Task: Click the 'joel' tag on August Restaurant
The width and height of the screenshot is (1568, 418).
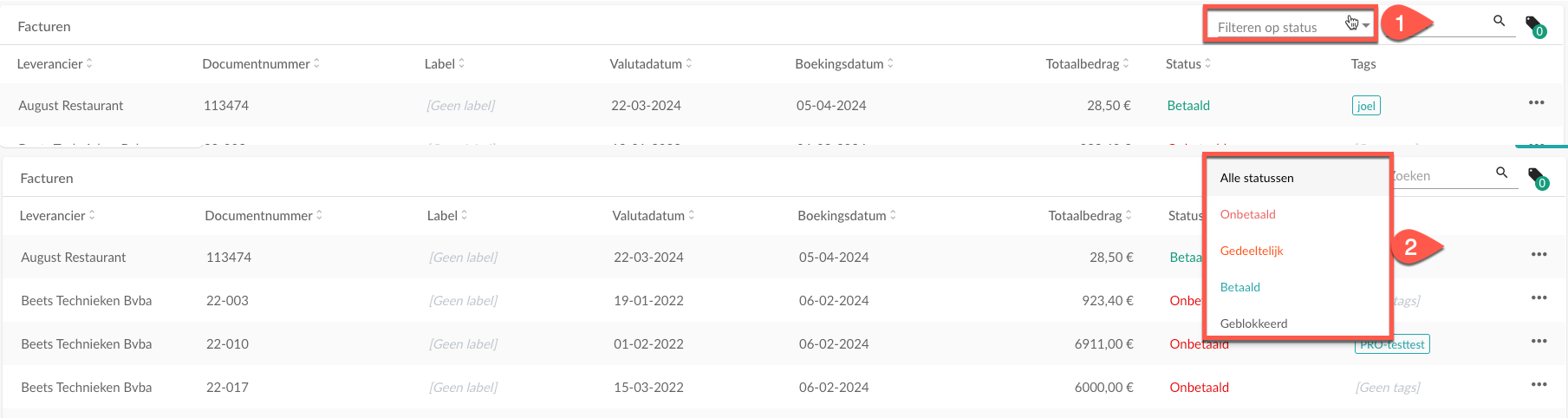Action: coord(1366,106)
